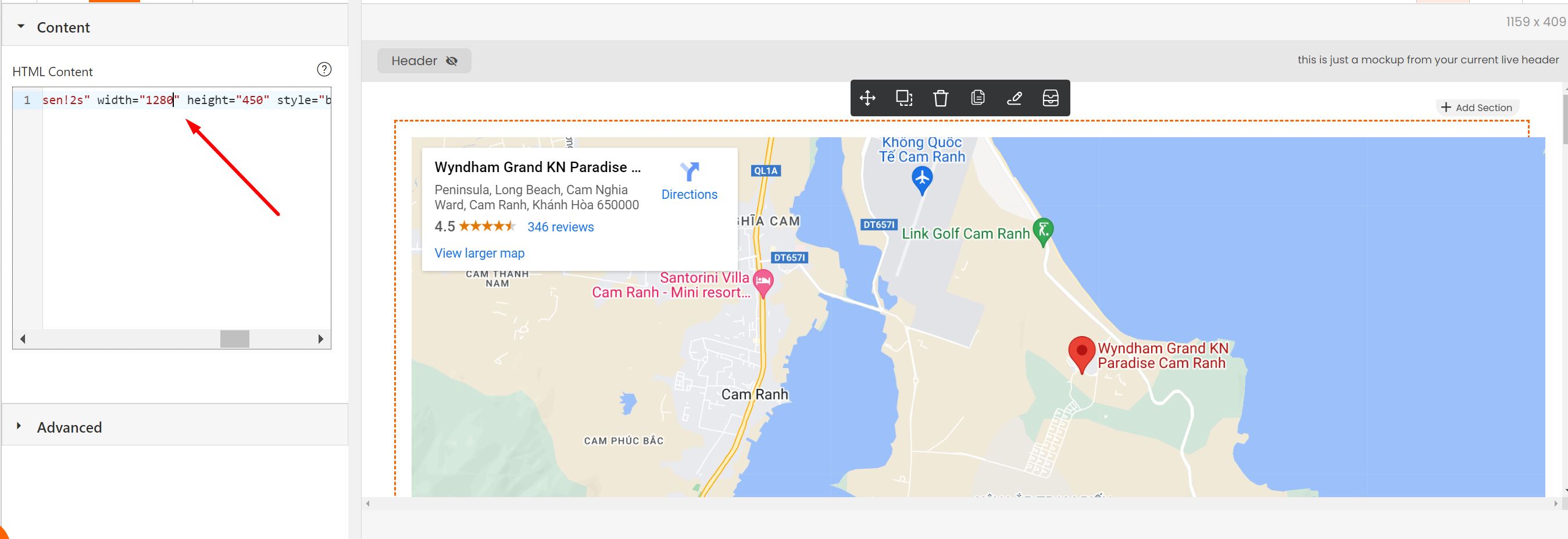Click the red Wyndham Grand location pin
This screenshot has width=1568, height=539.
(x=1081, y=355)
